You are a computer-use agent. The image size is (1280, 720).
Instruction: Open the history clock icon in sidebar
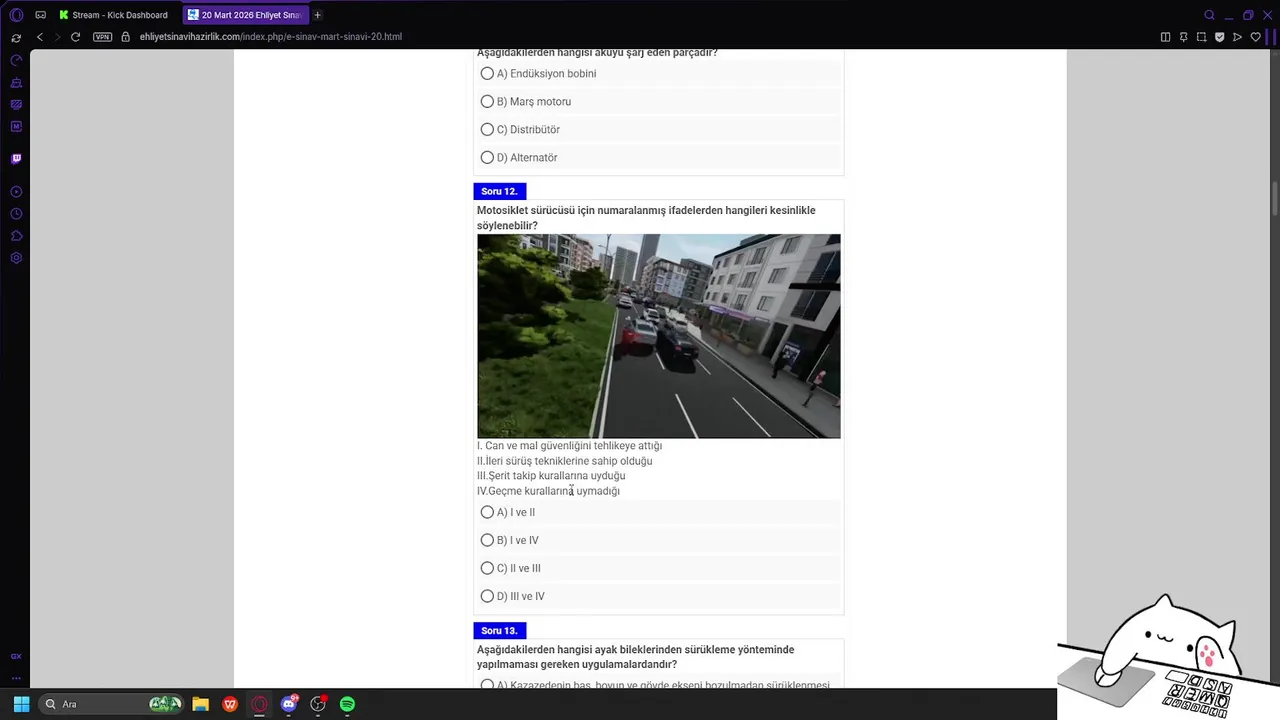pyautogui.click(x=16, y=214)
